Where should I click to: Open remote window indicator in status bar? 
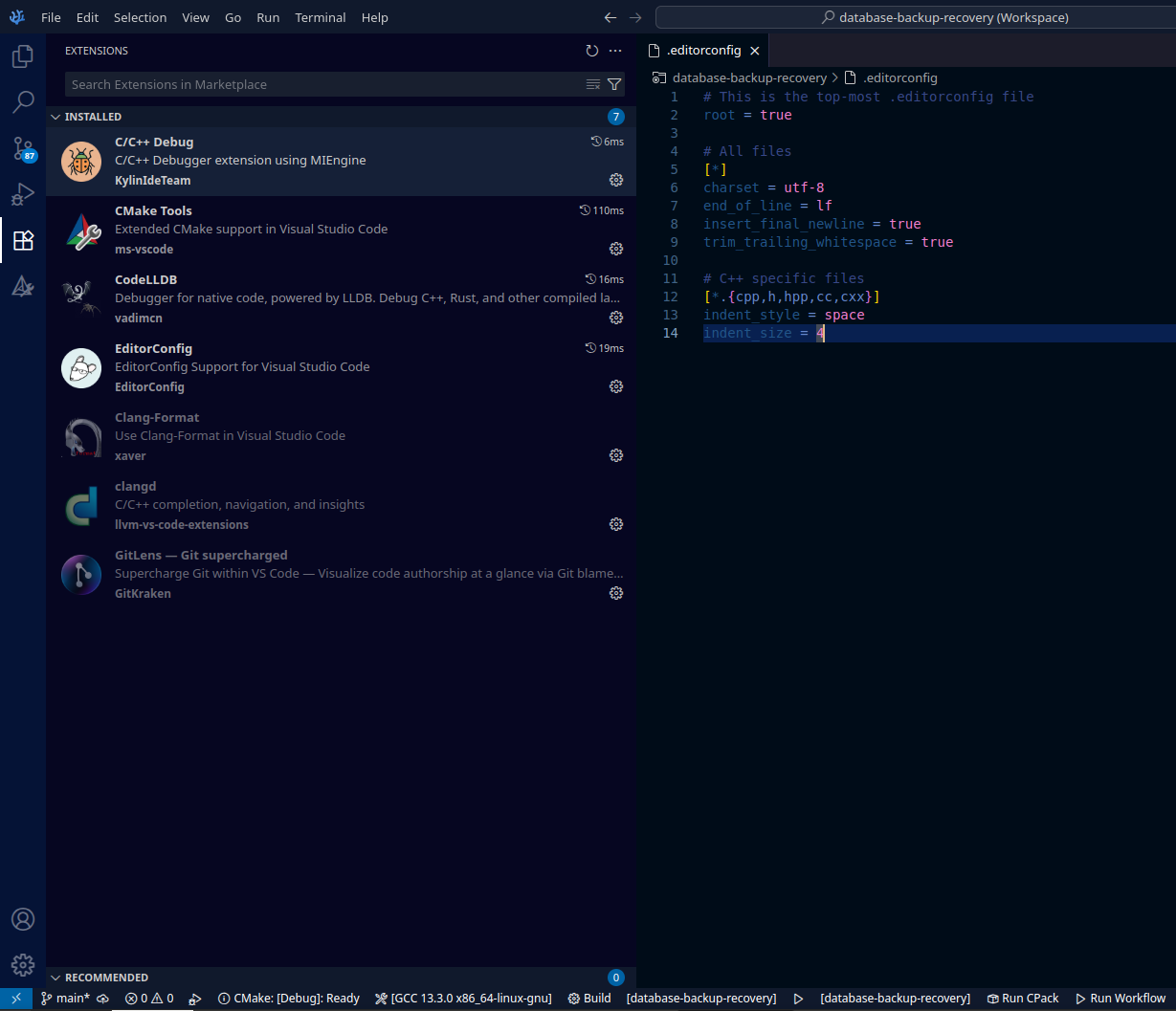pyautogui.click(x=16, y=999)
